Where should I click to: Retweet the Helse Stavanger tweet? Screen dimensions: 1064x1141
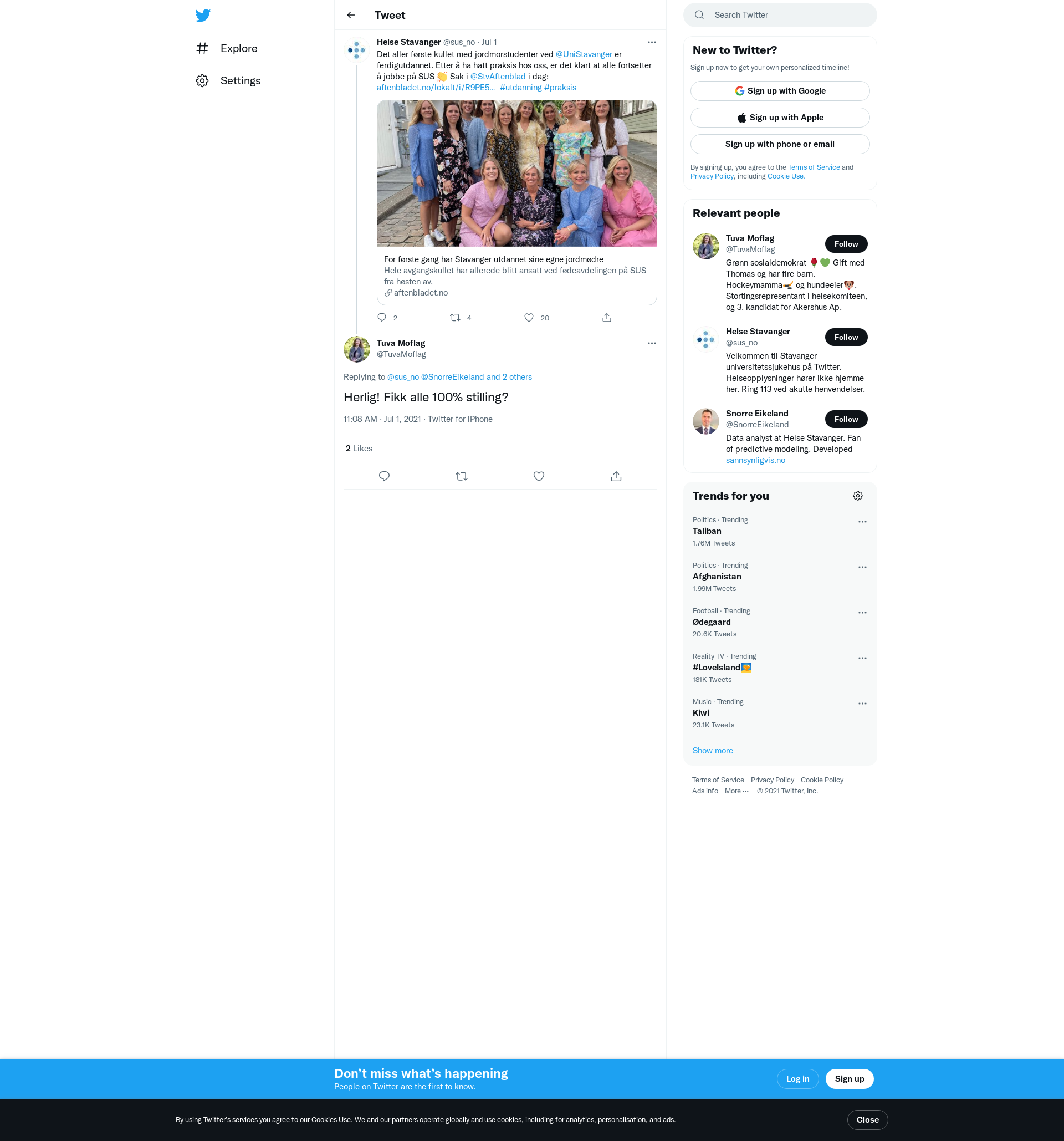456,317
